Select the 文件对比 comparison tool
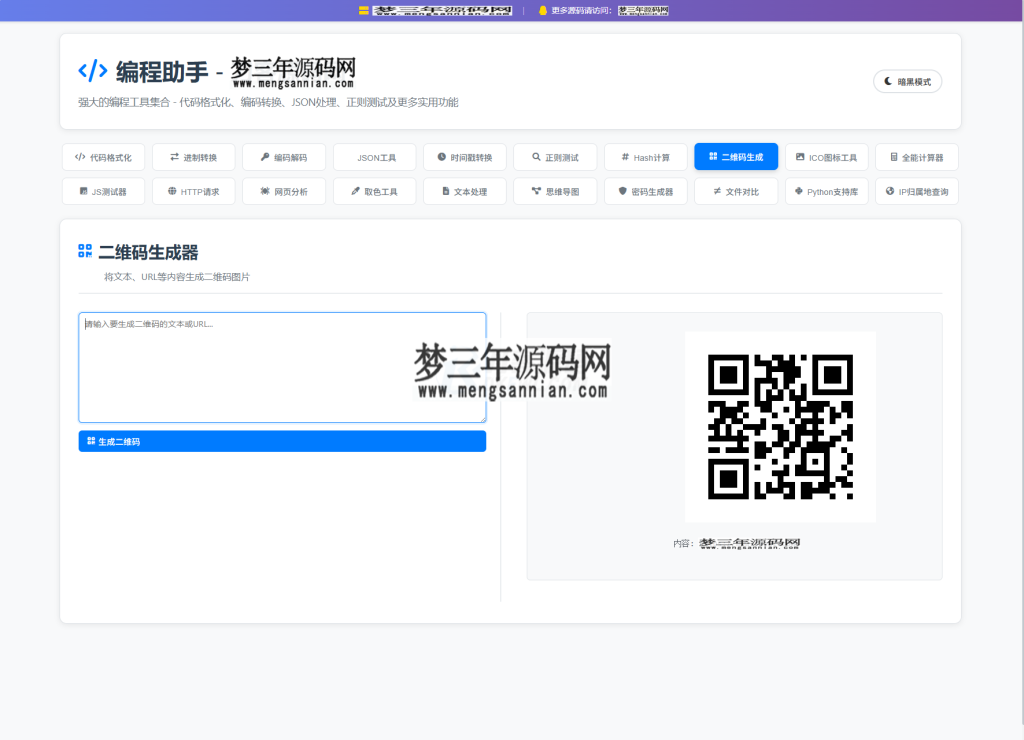Image resolution: width=1024 pixels, height=740 pixels. (736, 191)
